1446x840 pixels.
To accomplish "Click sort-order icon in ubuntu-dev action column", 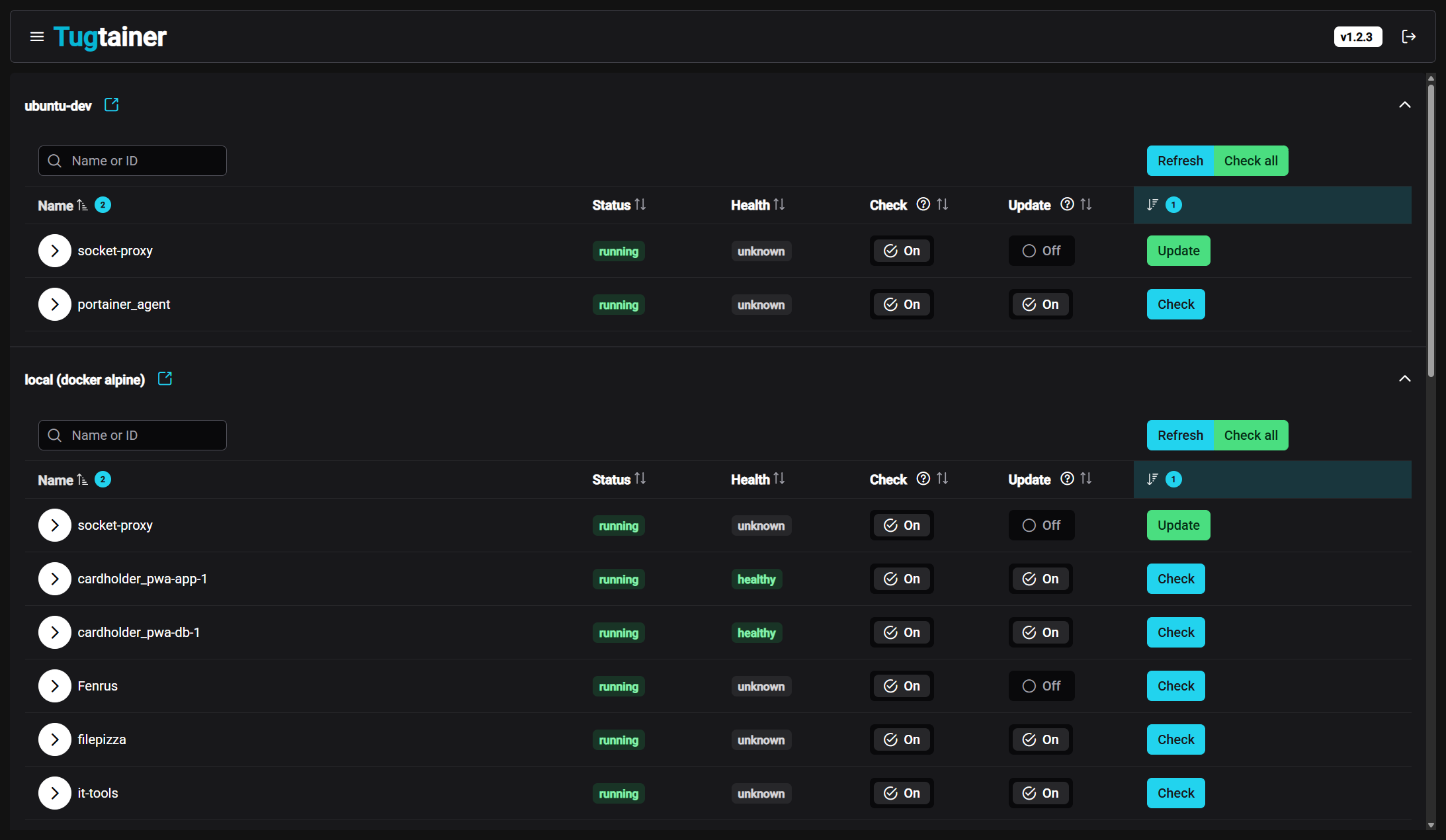I will (1152, 205).
